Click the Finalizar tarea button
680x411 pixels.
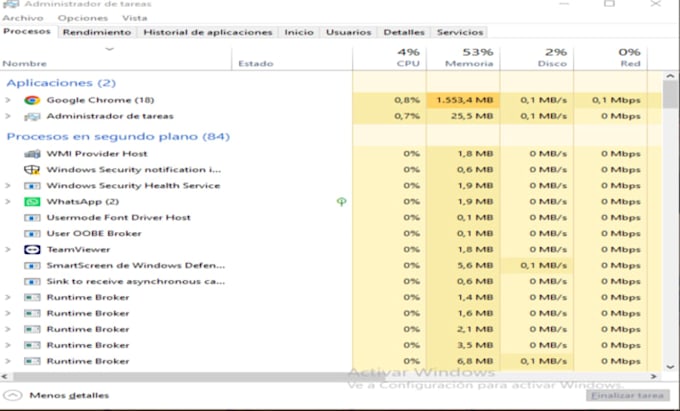[x=627, y=395]
